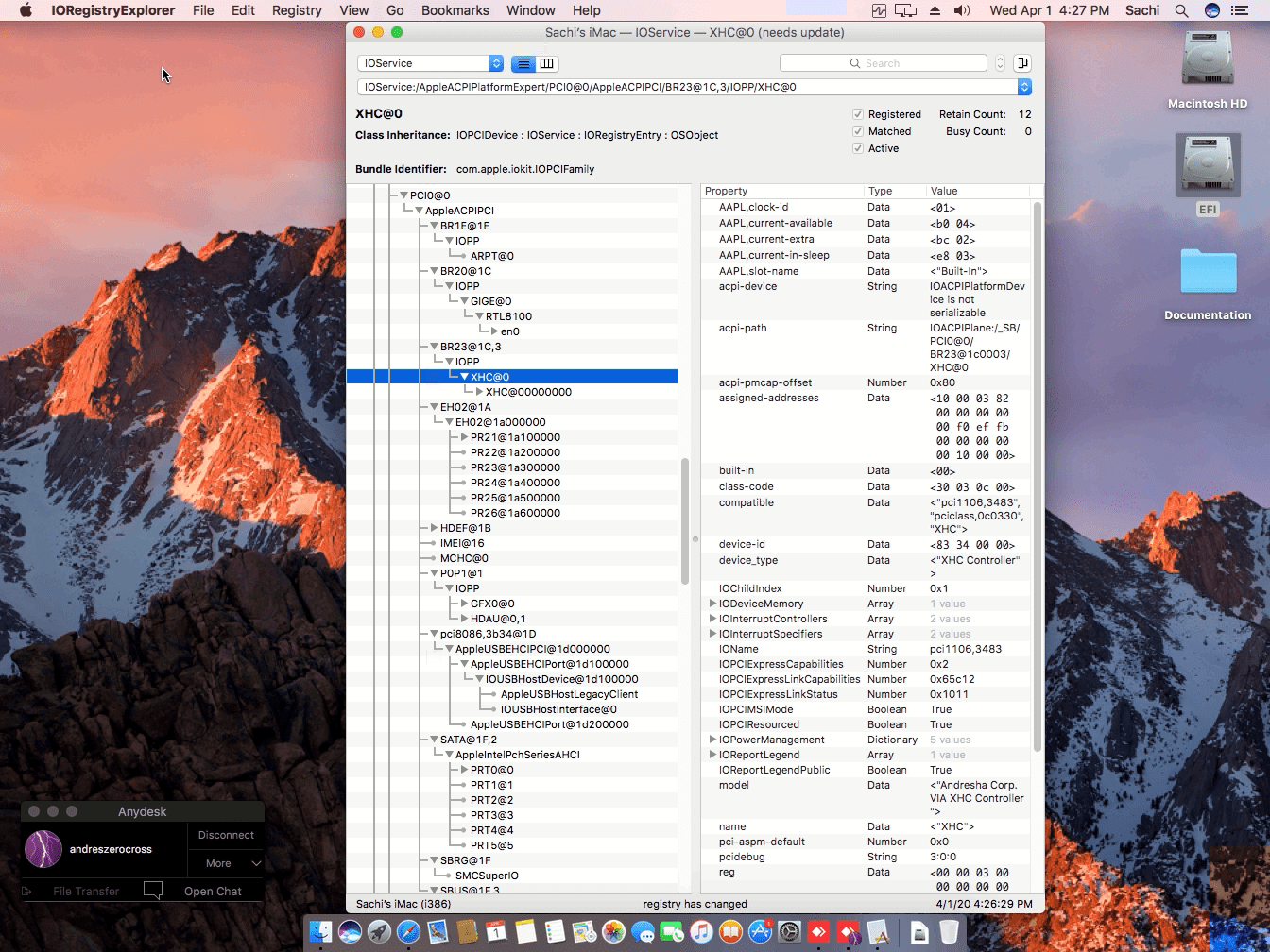Open the registry path combo box arrow
Image resolution: width=1270 pixels, height=952 pixels.
[x=1023, y=87]
